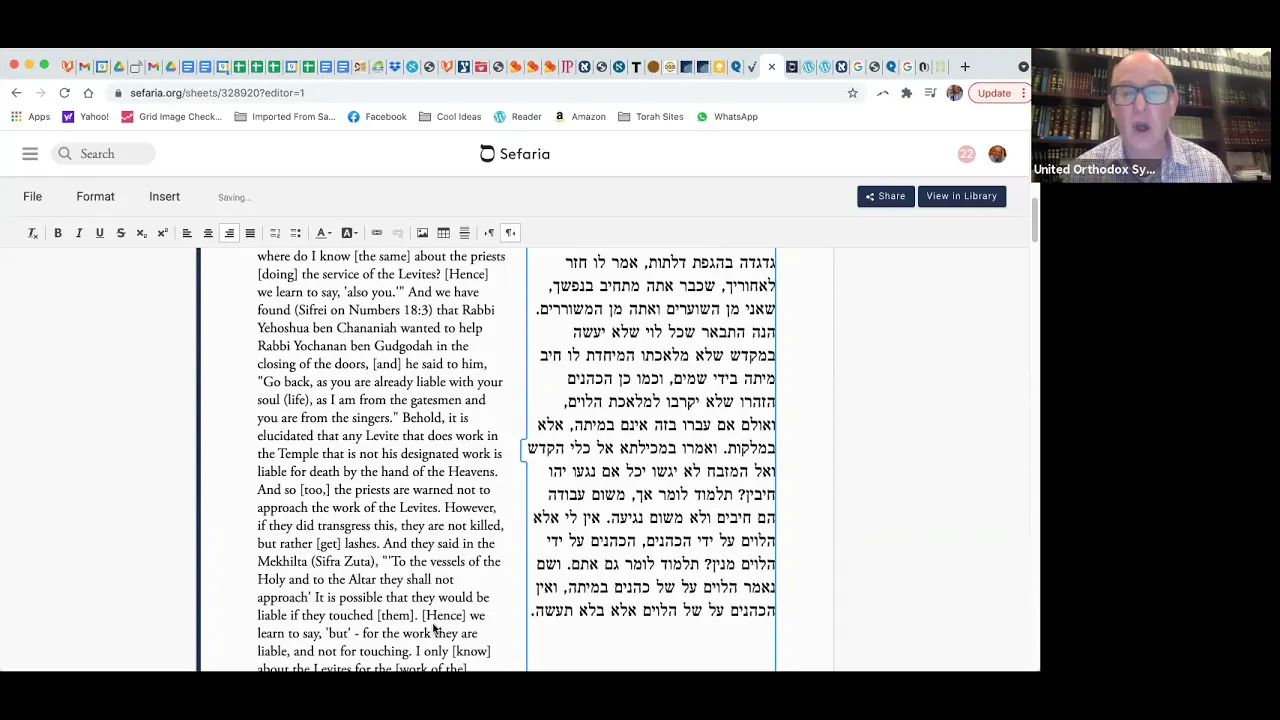Open the Yahoo! bookmark
This screenshot has height=720, width=1280.
click(x=85, y=117)
